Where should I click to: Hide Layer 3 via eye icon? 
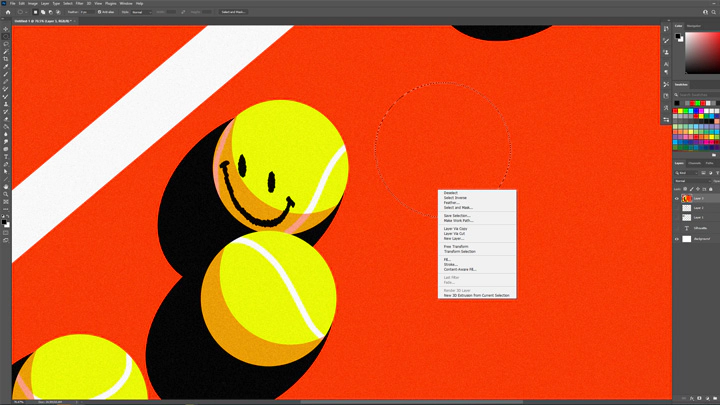point(677,198)
